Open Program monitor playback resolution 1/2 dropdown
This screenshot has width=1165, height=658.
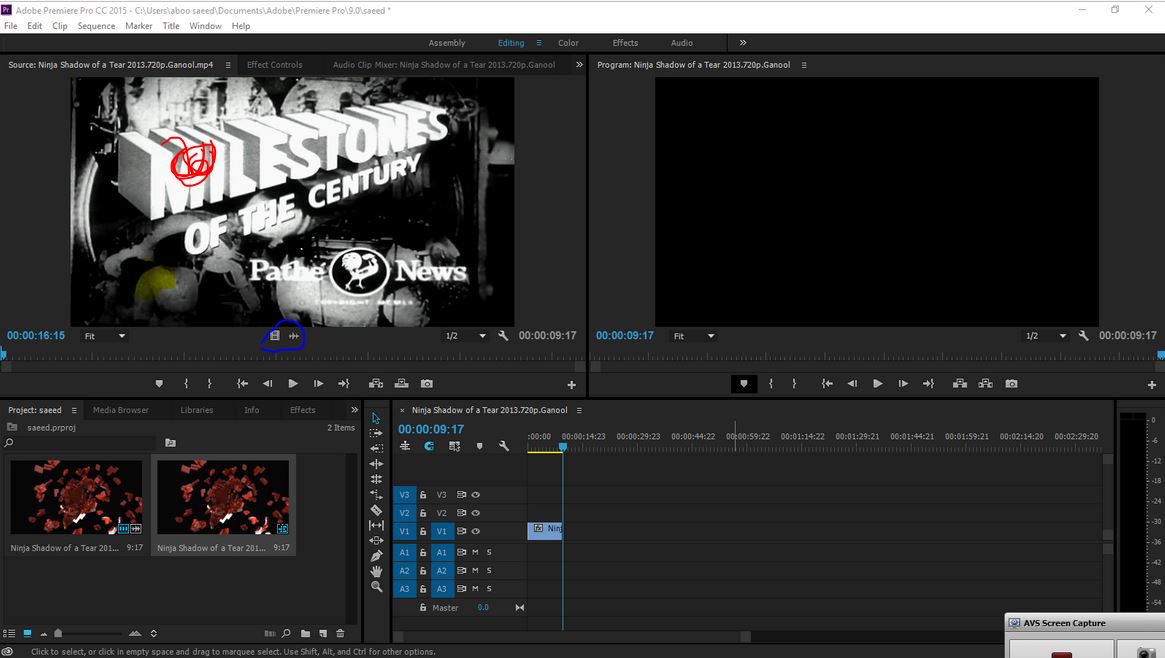(1046, 336)
